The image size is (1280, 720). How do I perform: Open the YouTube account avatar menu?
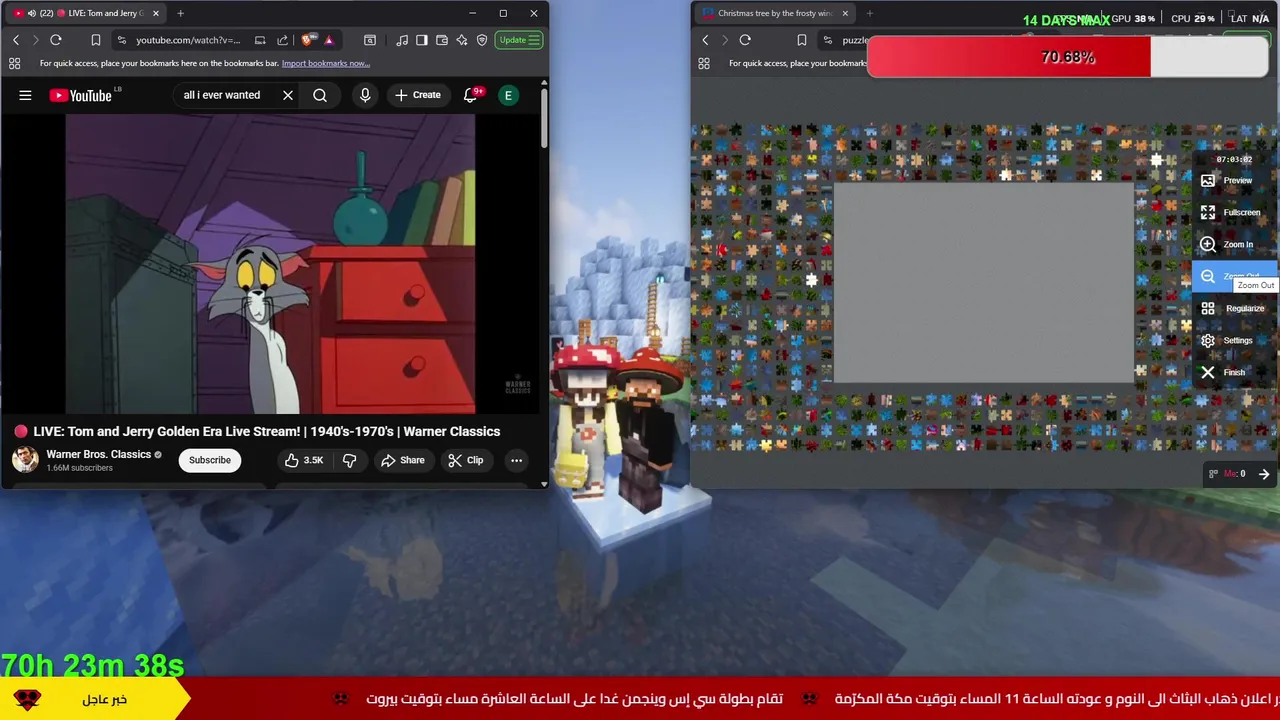(x=508, y=95)
